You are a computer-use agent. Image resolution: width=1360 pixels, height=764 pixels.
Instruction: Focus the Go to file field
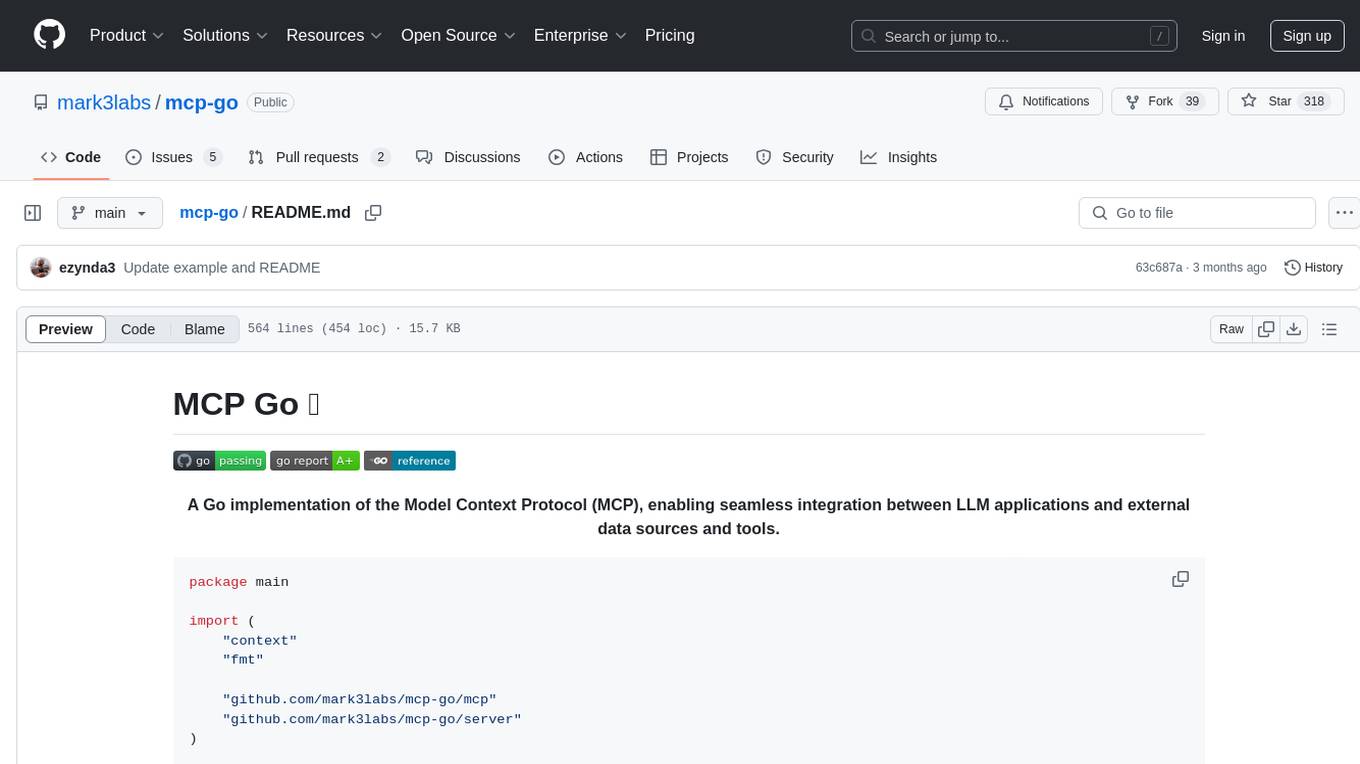[x=1197, y=213]
